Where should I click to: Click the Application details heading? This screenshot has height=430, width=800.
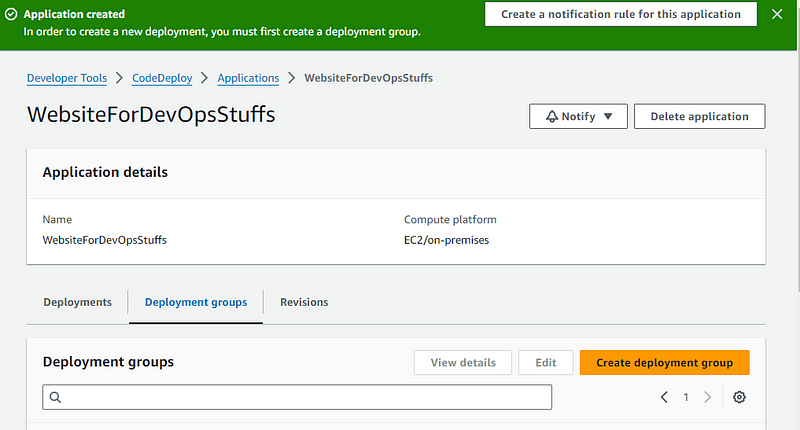pos(105,172)
